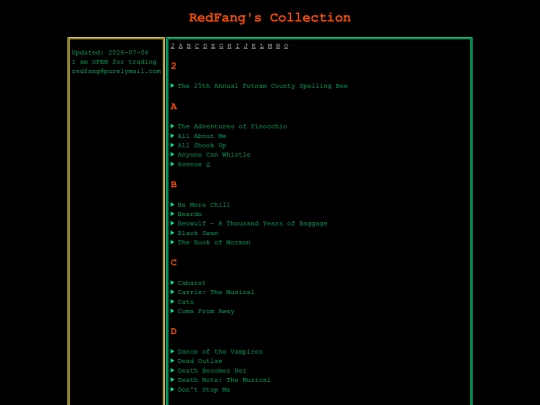Viewport: 540px width, 405px height.
Task: Jump to letter G in the index
Action: coord(221,46)
